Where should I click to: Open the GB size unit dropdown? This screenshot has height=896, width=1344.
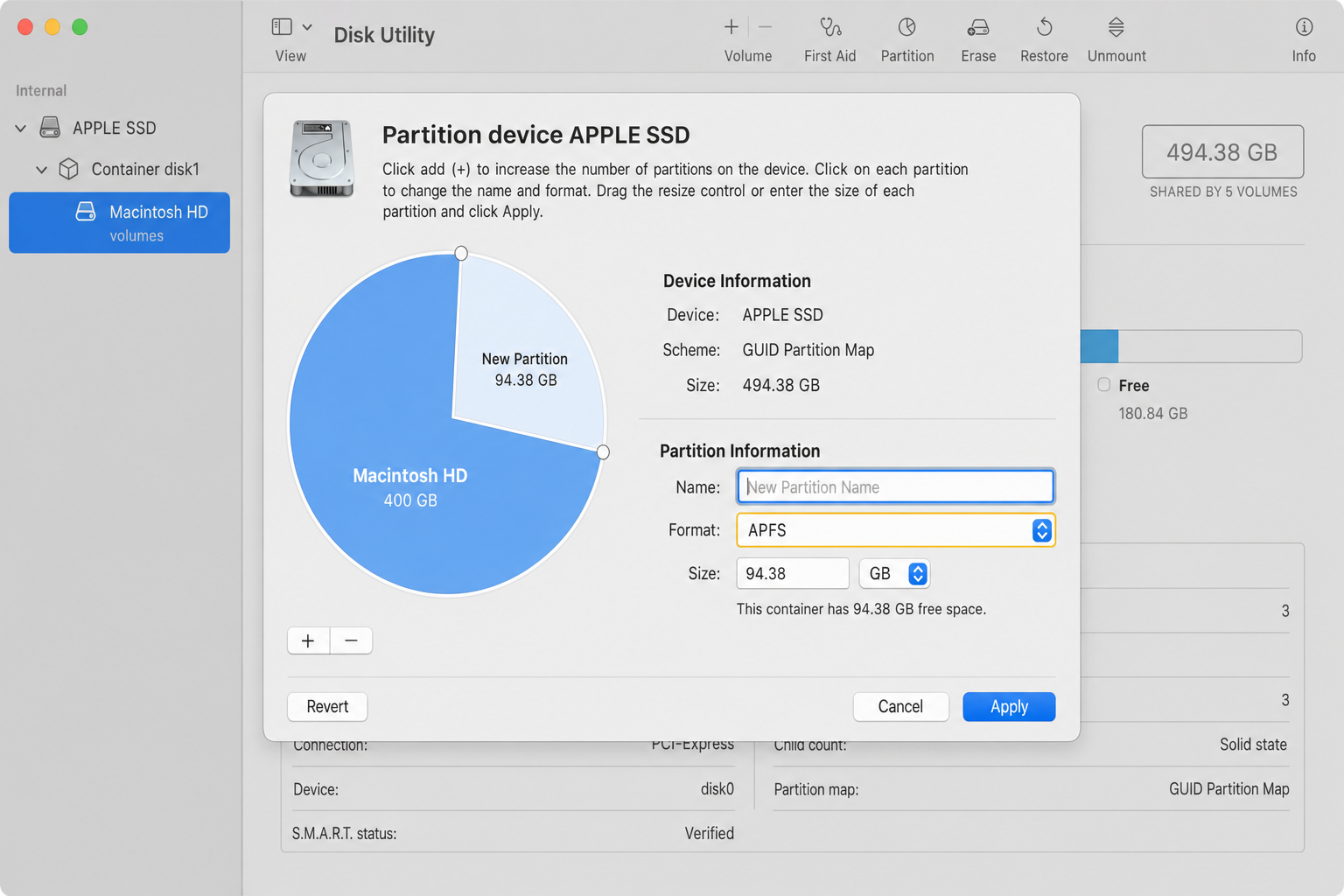click(894, 574)
